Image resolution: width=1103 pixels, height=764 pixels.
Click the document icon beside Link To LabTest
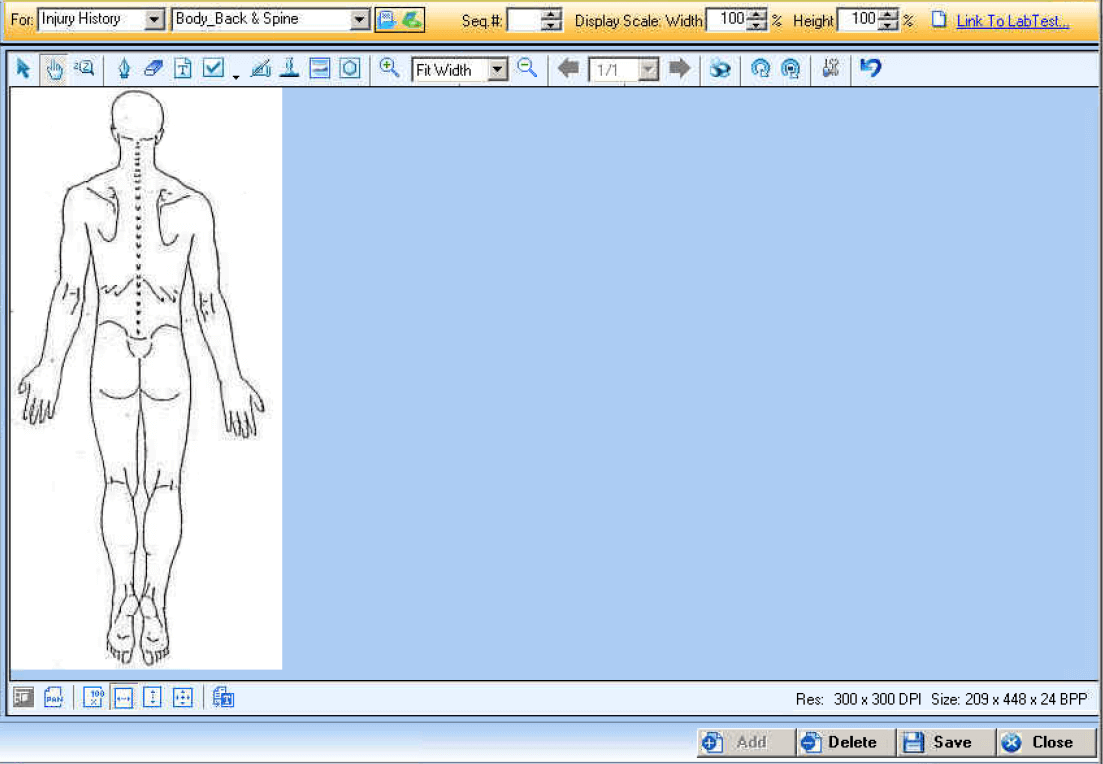coord(938,20)
